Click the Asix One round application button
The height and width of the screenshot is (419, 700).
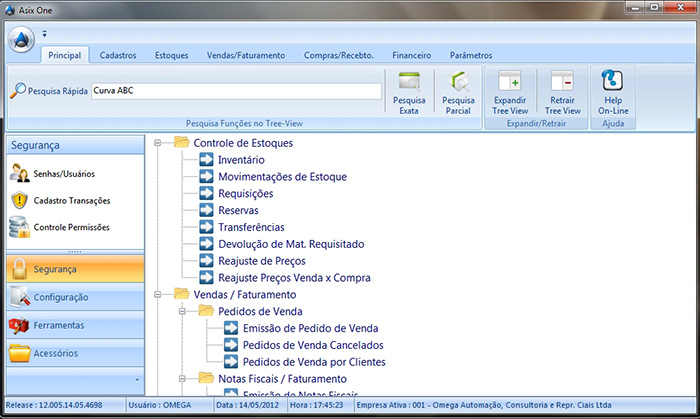(x=21, y=39)
